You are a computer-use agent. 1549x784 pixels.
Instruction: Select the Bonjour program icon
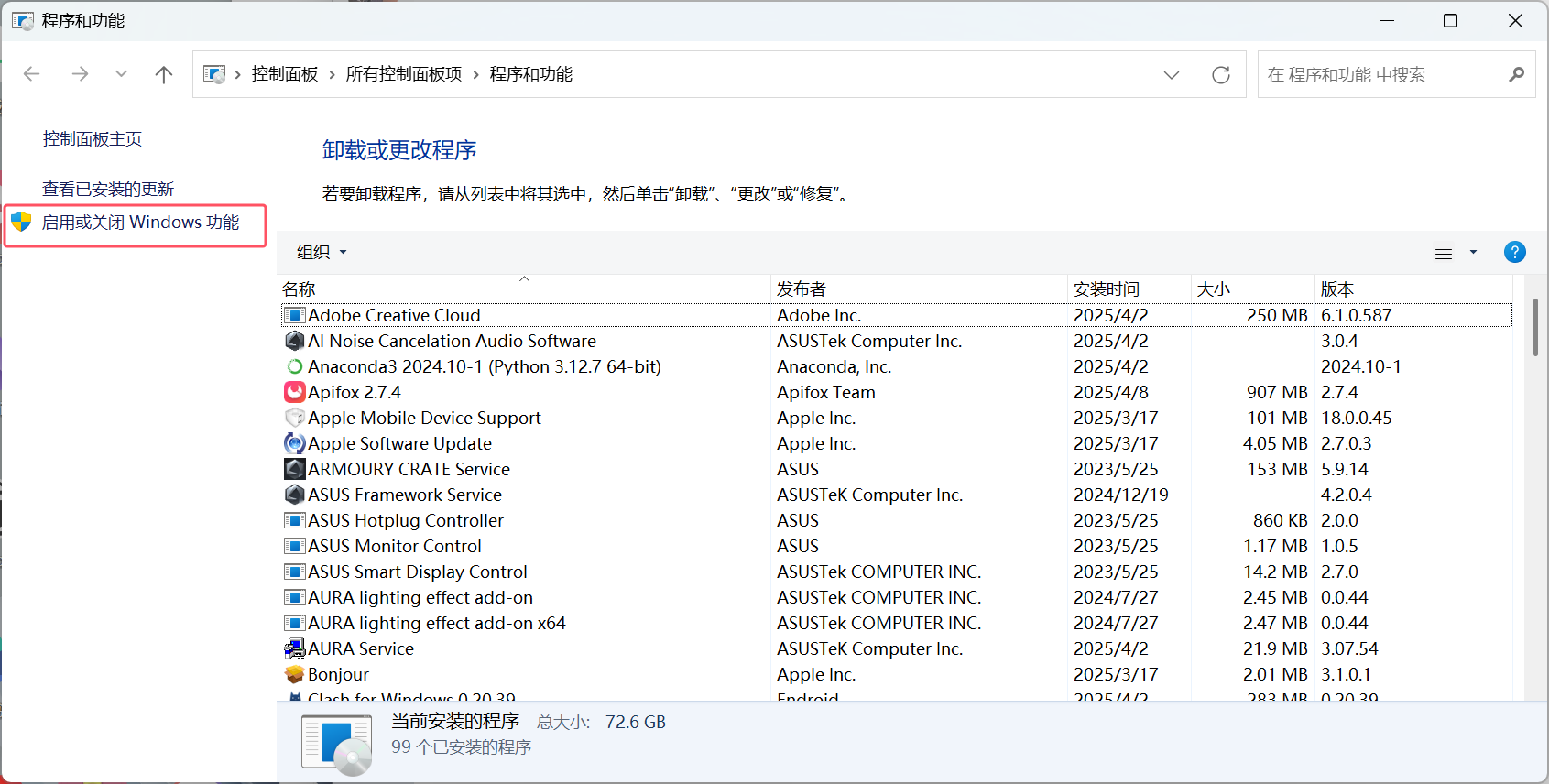pyautogui.click(x=295, y=674)
